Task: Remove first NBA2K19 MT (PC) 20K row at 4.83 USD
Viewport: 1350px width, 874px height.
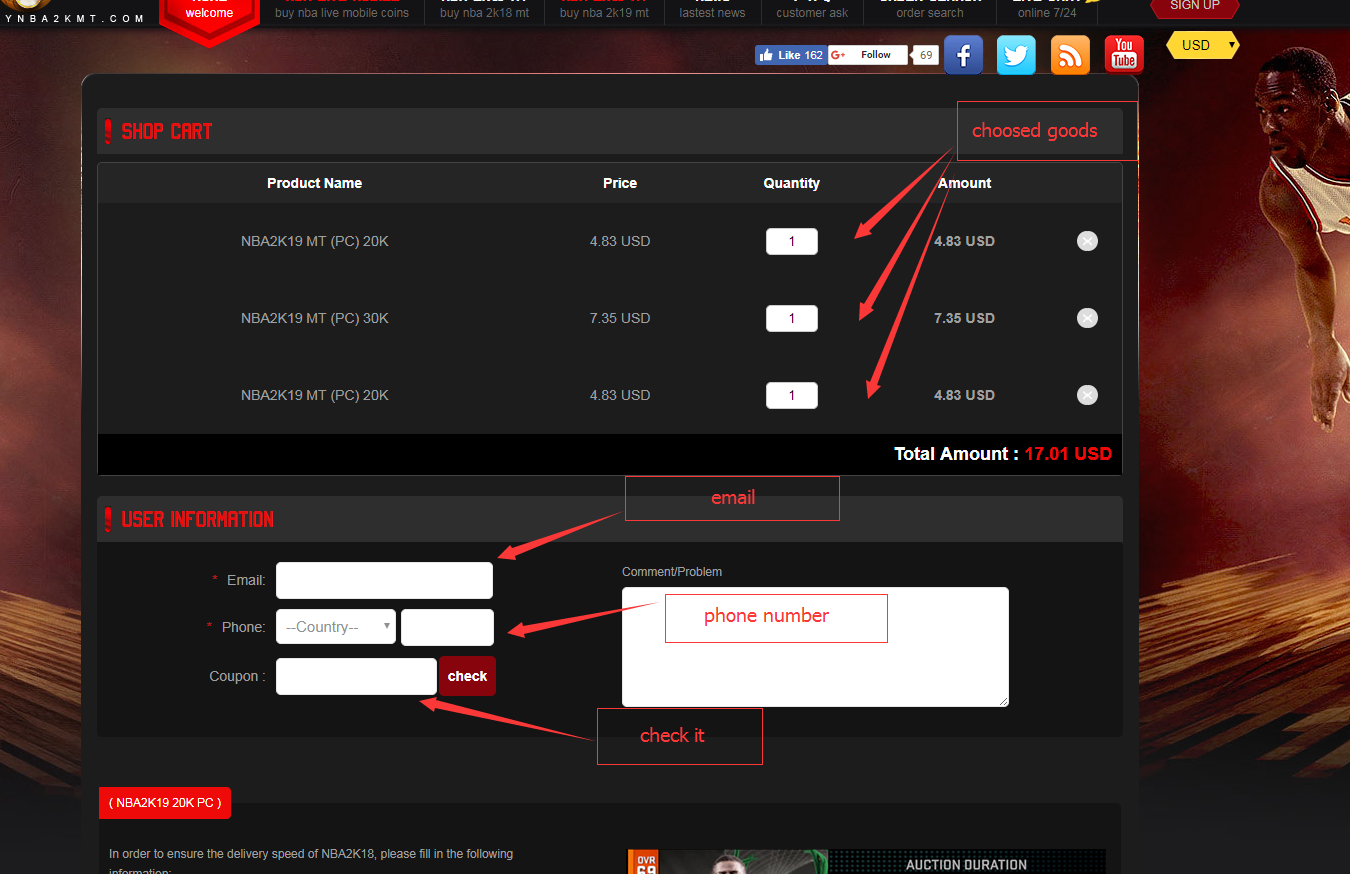Action: point(1087,241)
